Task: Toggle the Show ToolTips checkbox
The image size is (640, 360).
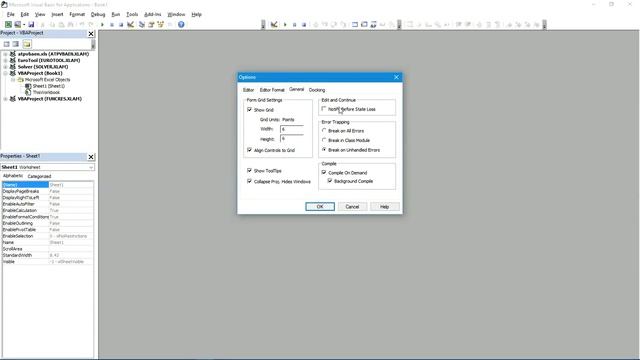Action: coord(249,170)
